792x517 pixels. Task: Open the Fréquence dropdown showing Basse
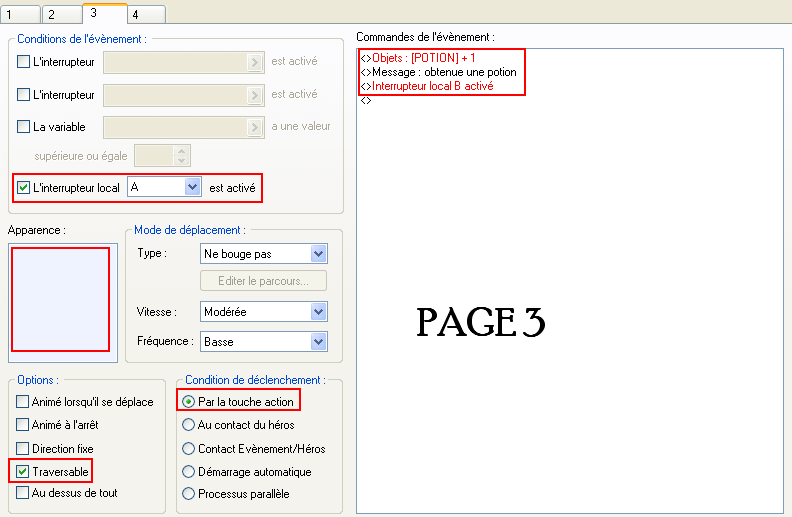click(264, 341)
